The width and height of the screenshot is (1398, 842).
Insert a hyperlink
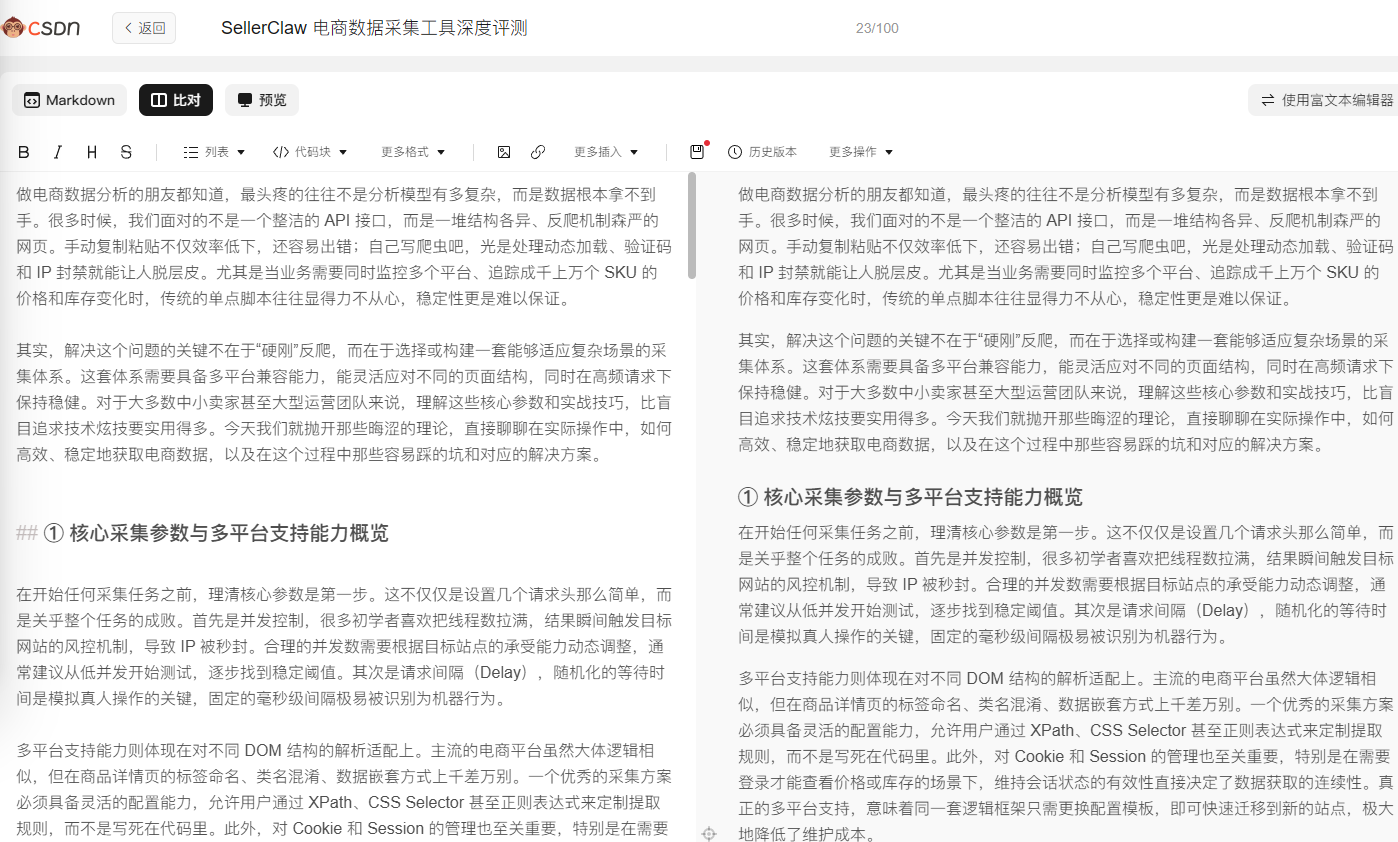click(538, 152)
